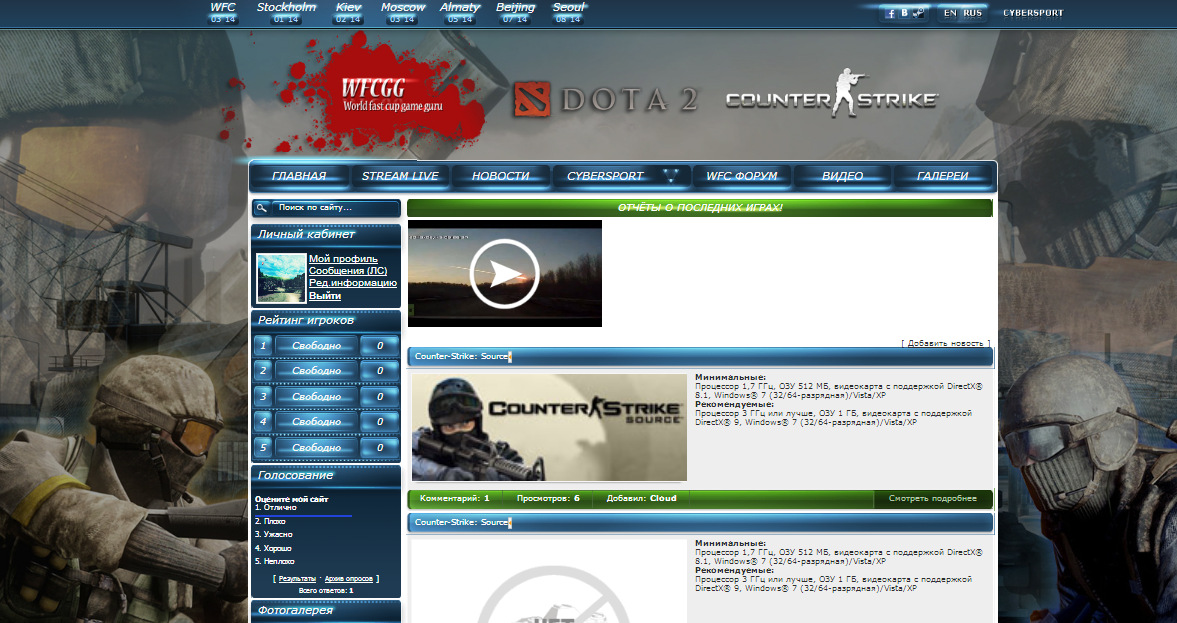
Task: Focus the Поиск по сайту search field
Action: point(334,208)
